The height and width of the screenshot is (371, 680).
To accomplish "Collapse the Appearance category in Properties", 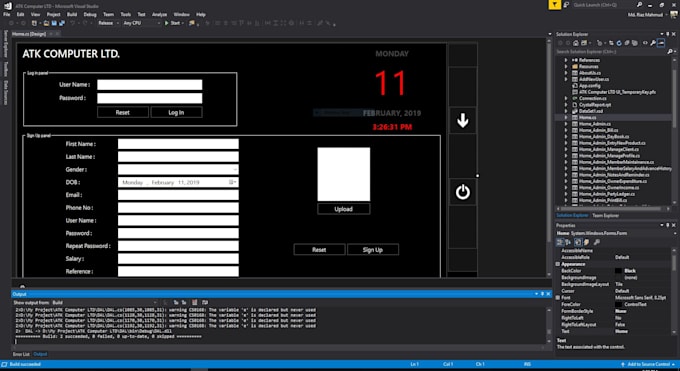I will click(x=558, y=264).
